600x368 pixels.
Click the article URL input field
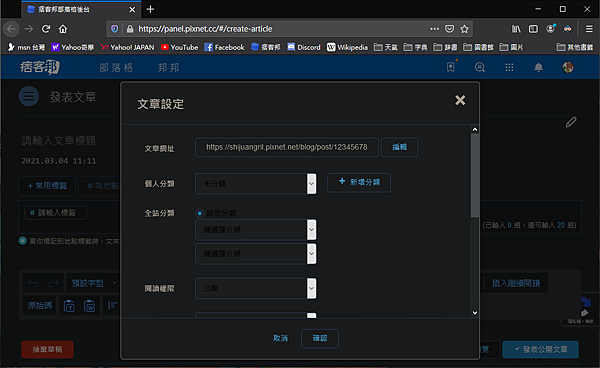tap(287, 147)
